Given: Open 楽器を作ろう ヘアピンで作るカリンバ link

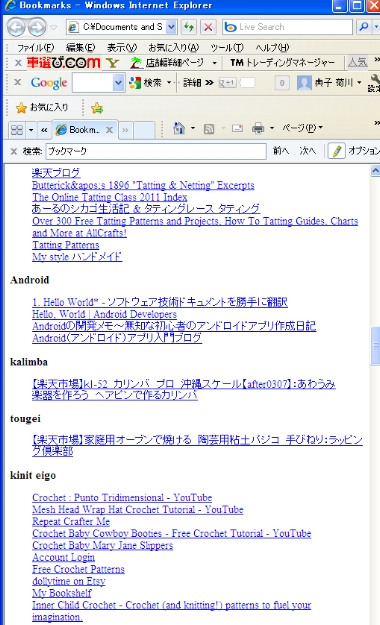Looking at the screenshot, I should pyautogui.click(x=115, y=395).
